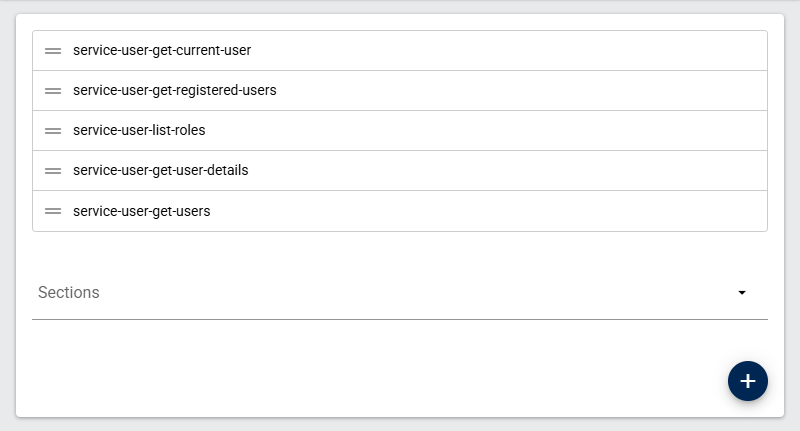This screenshot has width=800, height=431.
Task: Select the service-user-get-current-user list item
Action: [x=162, y=51]
